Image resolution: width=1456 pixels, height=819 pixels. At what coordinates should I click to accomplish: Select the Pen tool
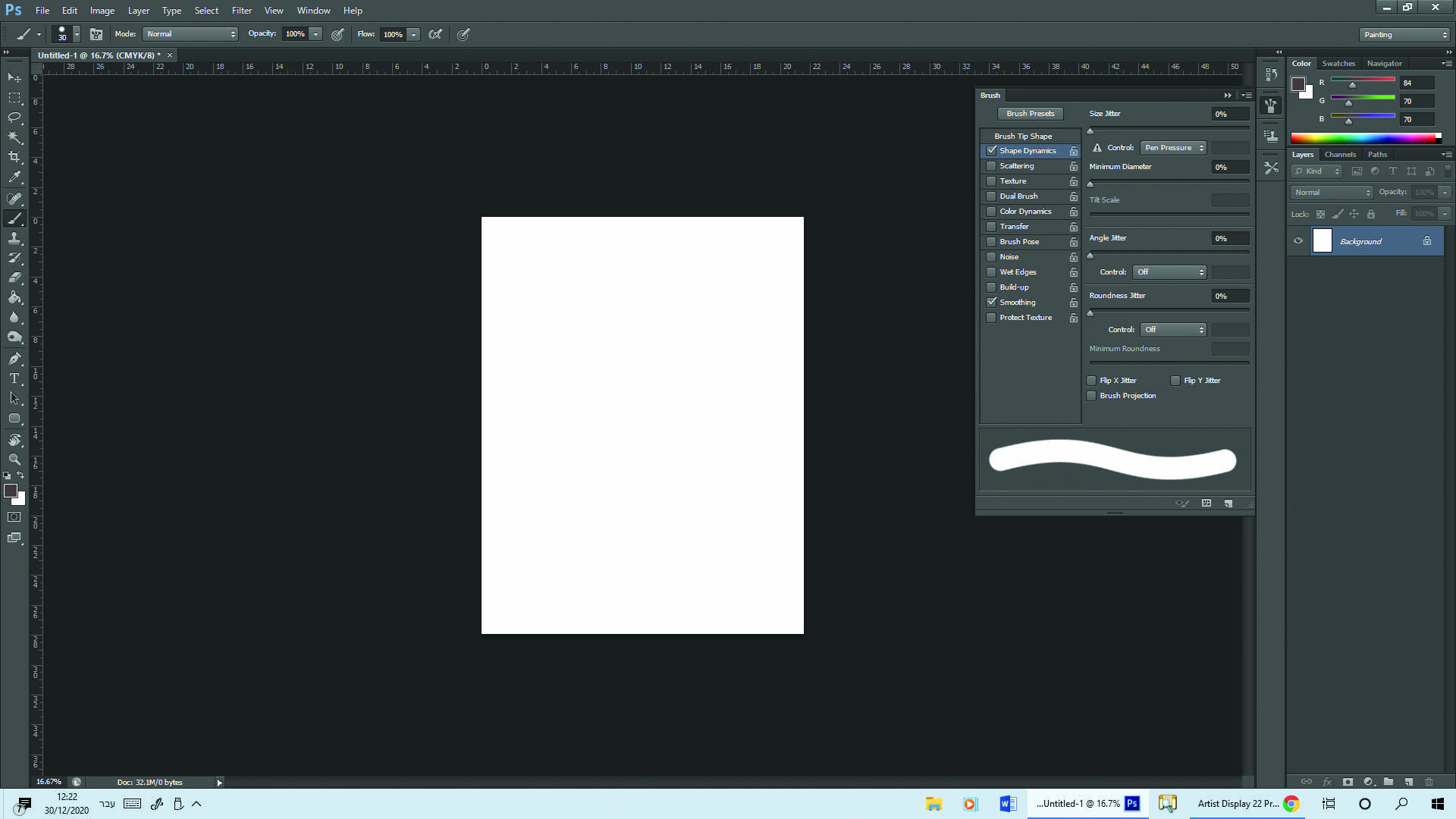(14, 358)
